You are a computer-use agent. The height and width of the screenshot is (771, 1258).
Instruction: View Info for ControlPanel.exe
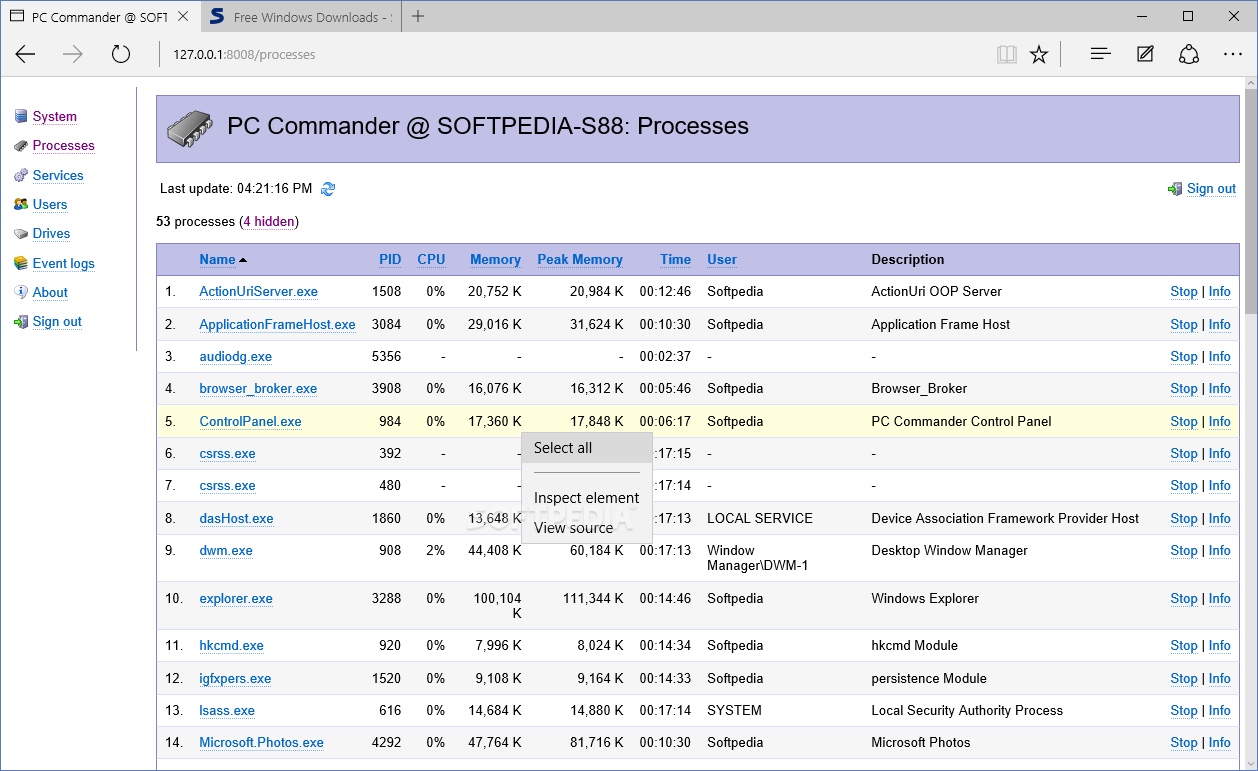(1219, 421)
